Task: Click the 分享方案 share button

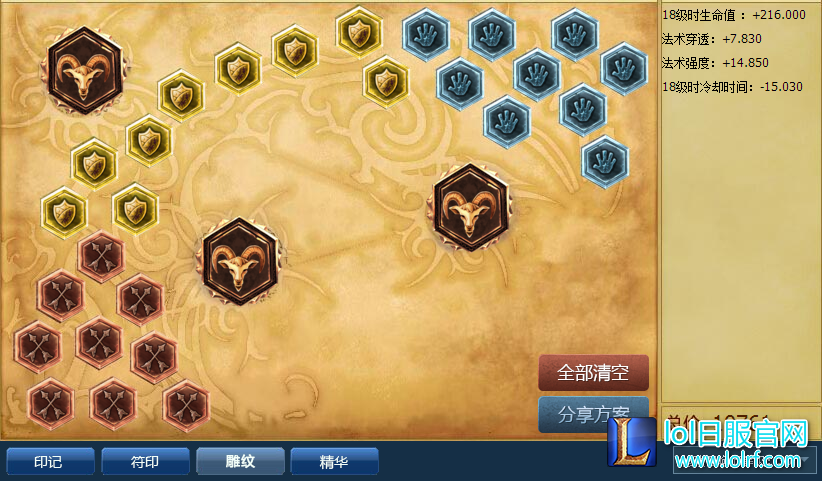Action: pos(593,414)
